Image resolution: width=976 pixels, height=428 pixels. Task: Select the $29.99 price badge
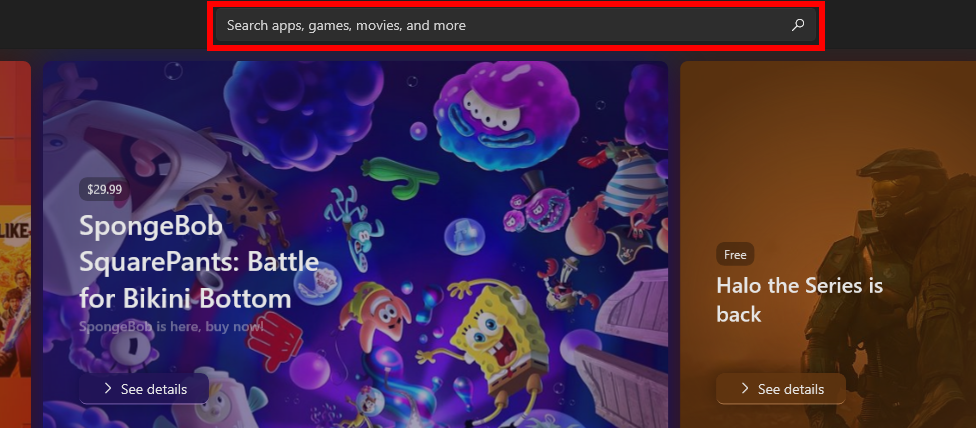click(104, 190)
